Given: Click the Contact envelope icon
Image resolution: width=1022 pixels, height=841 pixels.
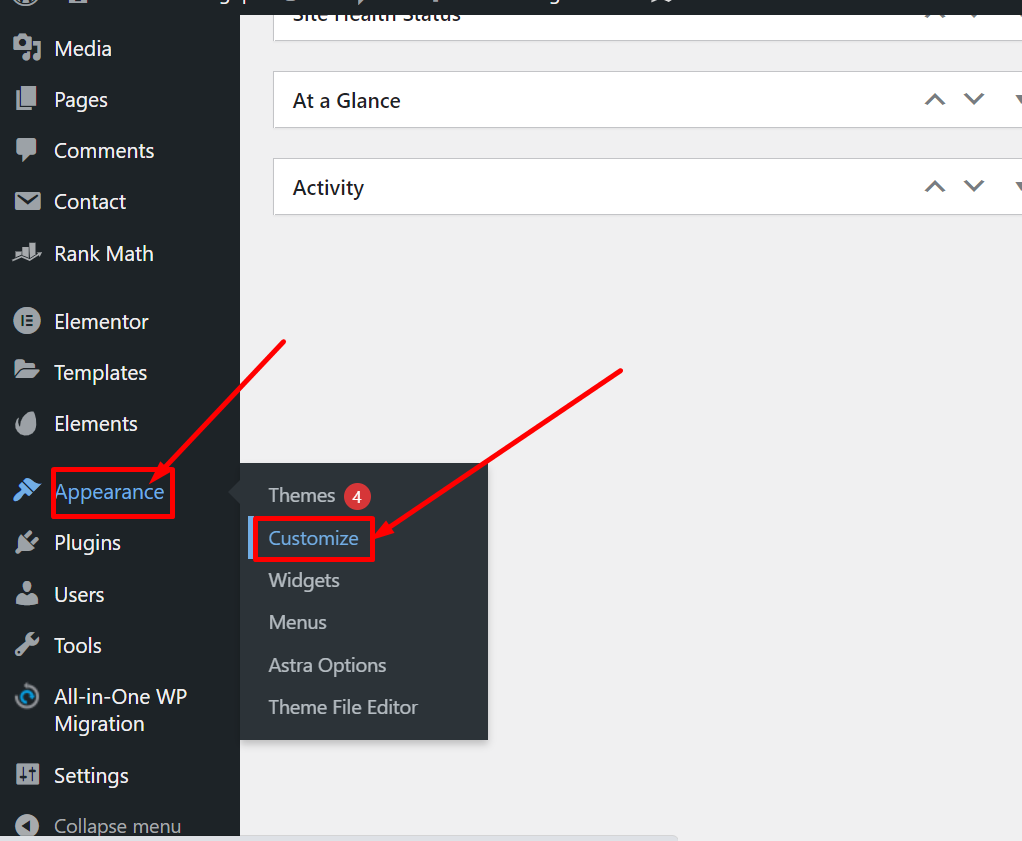Looking at the screenshot, I should (27, 201).
